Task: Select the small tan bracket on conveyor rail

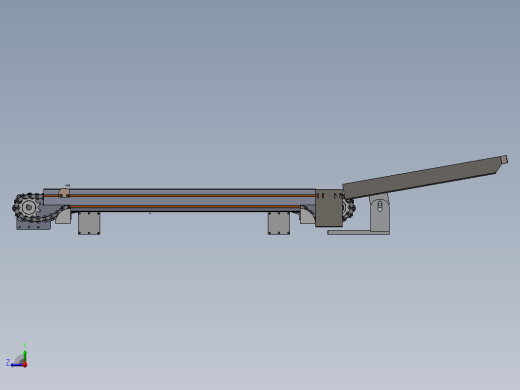Action: (x=64, y=193)
